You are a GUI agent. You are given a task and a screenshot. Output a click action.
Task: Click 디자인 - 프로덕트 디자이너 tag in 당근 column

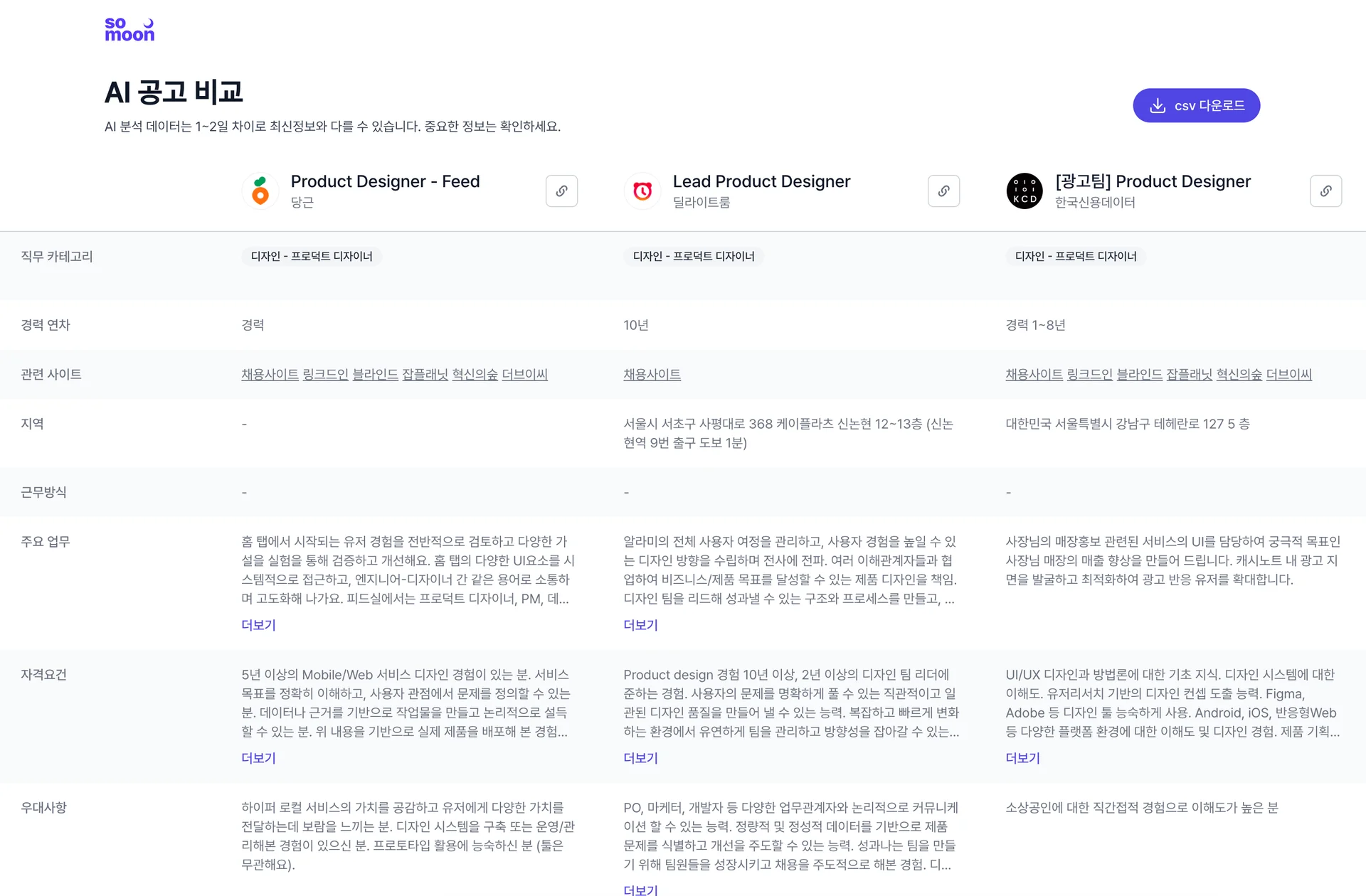coord(312,257)
